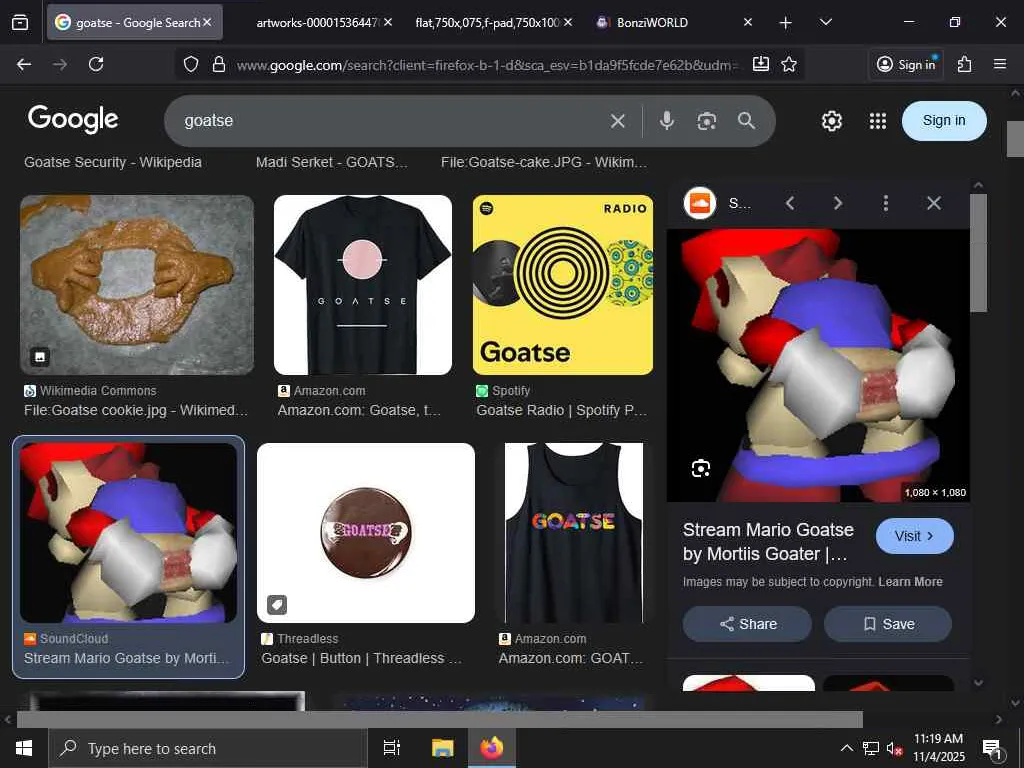Click the install/download icon in address bar
The height and width of the screenshot is (768, 1024).
click(760, 64)
